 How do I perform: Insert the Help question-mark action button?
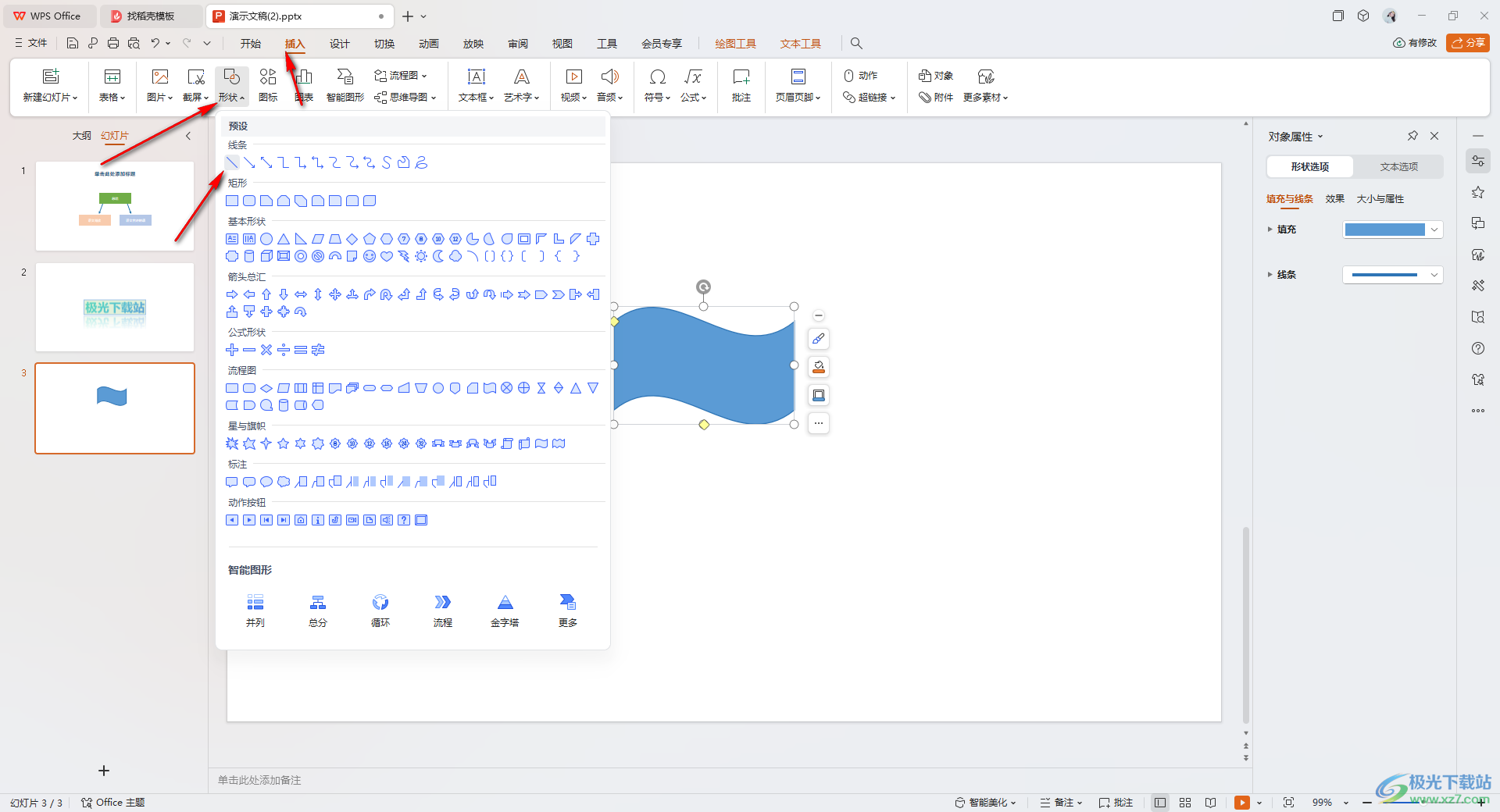point(404,520)
